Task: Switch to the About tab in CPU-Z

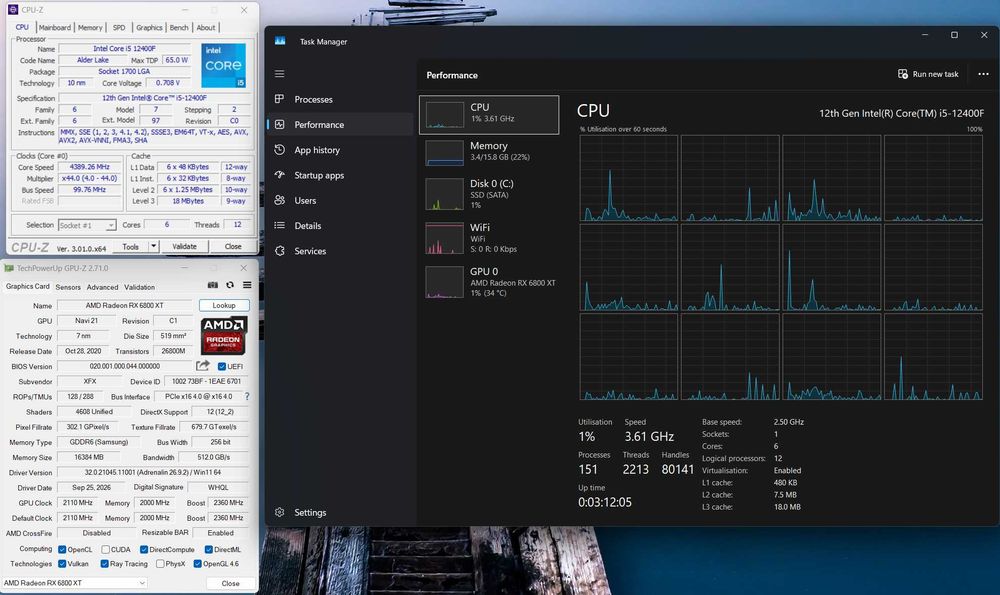Action: click(x=205, y=27)
